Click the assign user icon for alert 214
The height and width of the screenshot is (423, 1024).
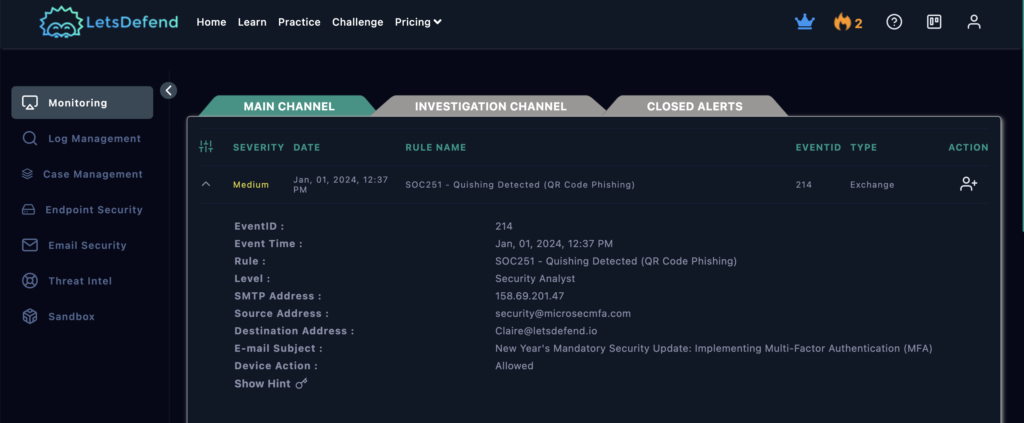click(x=968, y=184)
